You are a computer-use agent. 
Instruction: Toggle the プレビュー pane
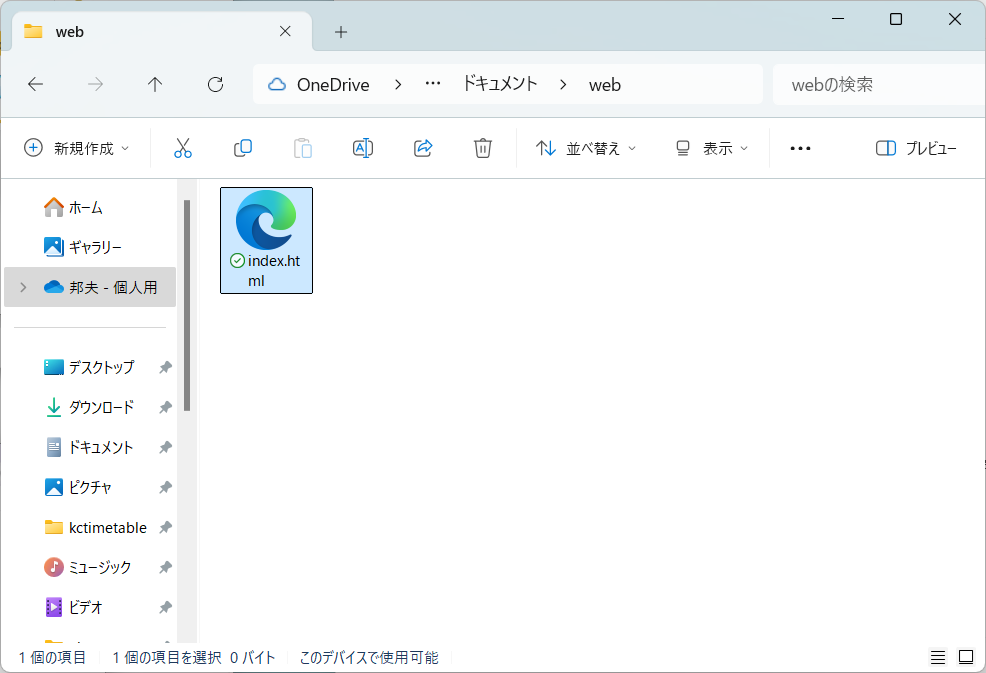pos(915,147)
